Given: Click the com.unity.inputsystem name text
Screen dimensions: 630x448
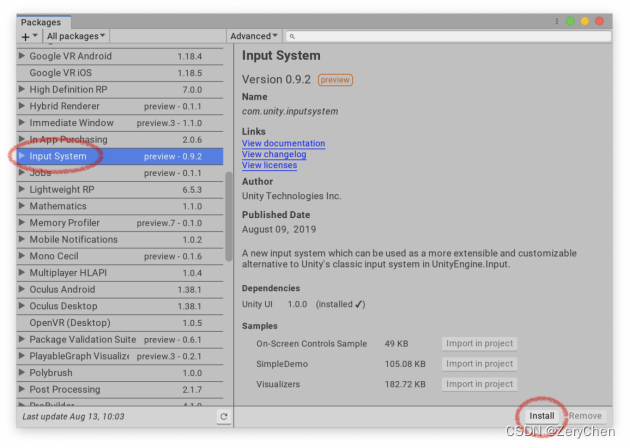Looking at the screenshot, I should [290, 111].
